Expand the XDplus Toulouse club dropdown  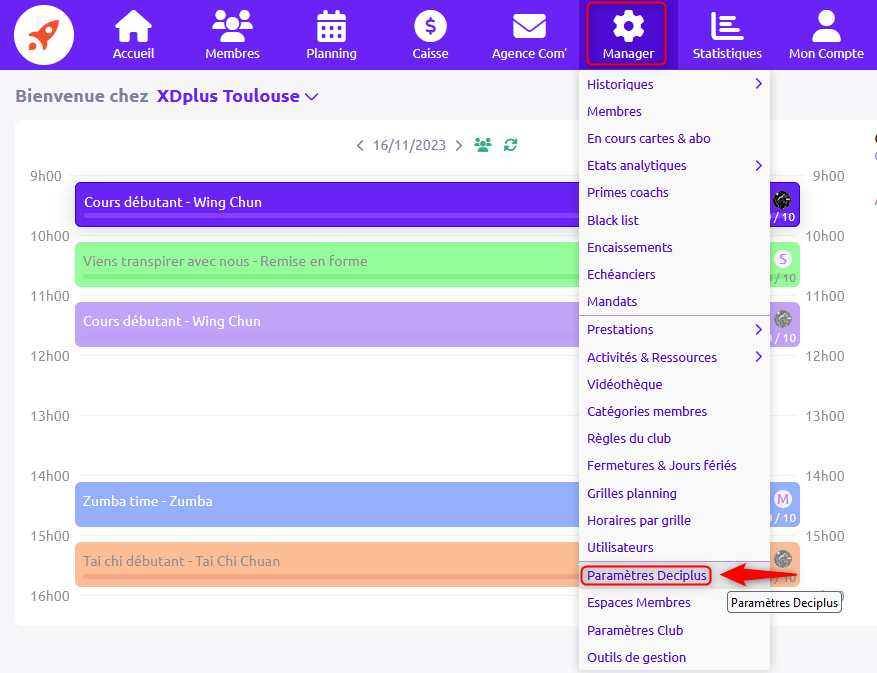[312, 97]
